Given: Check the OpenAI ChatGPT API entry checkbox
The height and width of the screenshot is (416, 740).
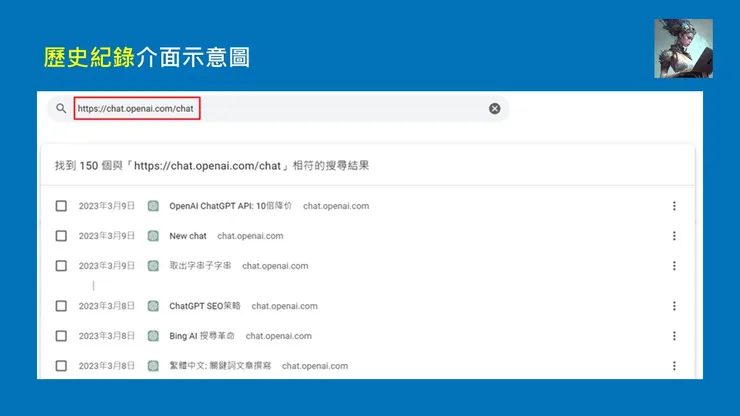Looking at the screenshot, I should [x=61, y=206].
